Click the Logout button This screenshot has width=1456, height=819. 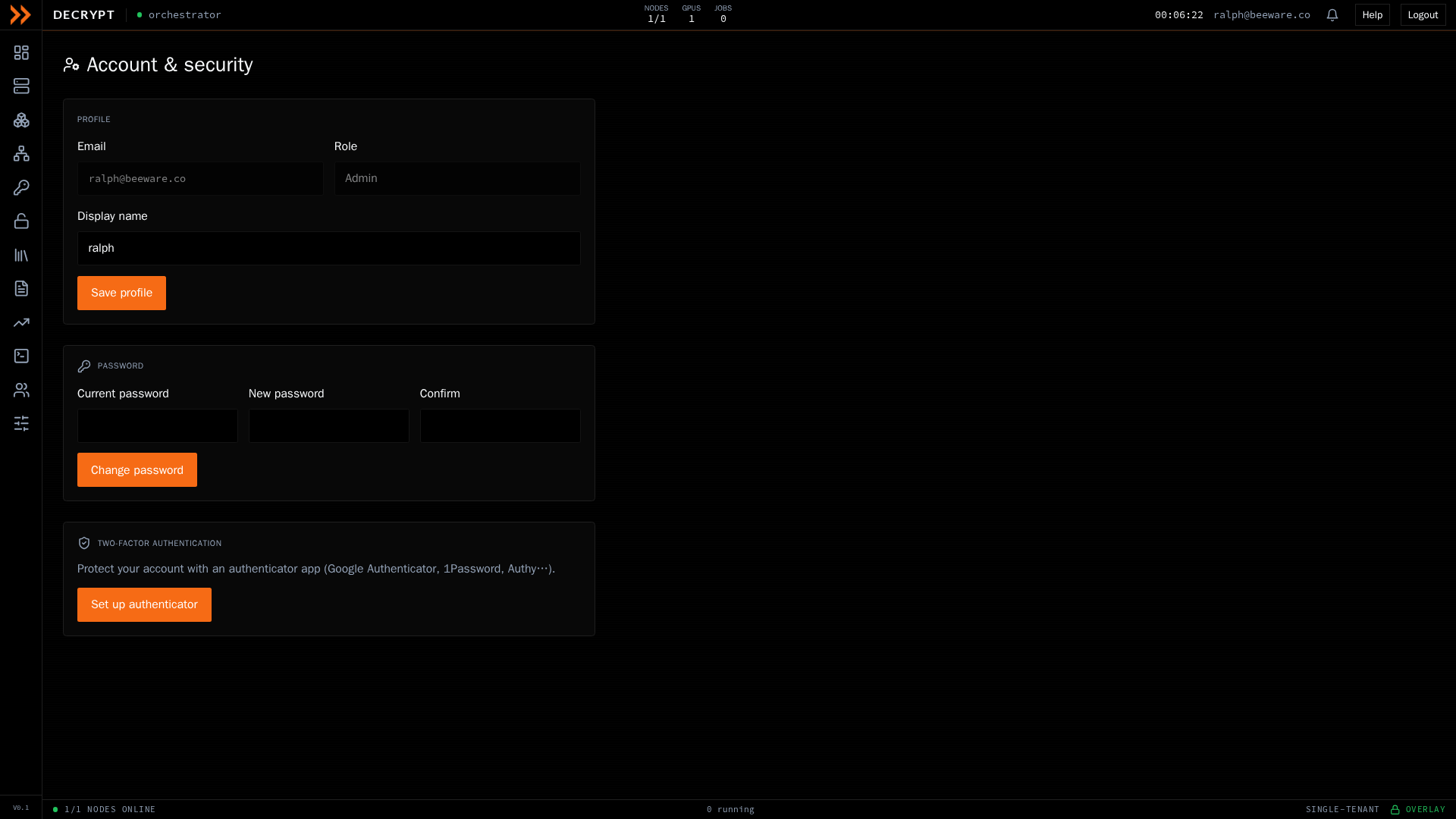pyautogui.click(x=1423, y=14)
